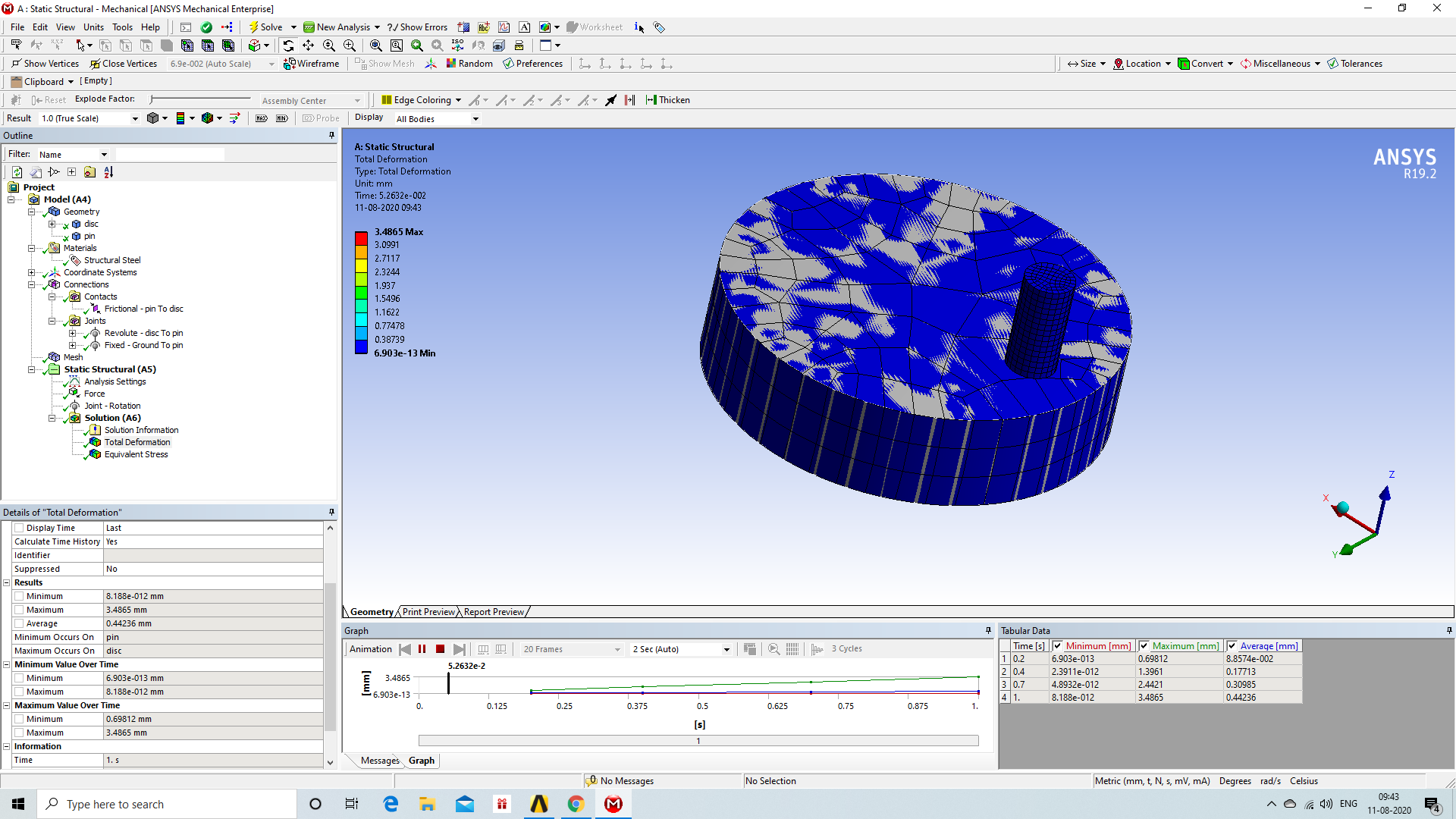Viewport: 1456px width, 819px height.
Task: Toggle the Average [mm] column checkbox
Action: pos(1232,646)
